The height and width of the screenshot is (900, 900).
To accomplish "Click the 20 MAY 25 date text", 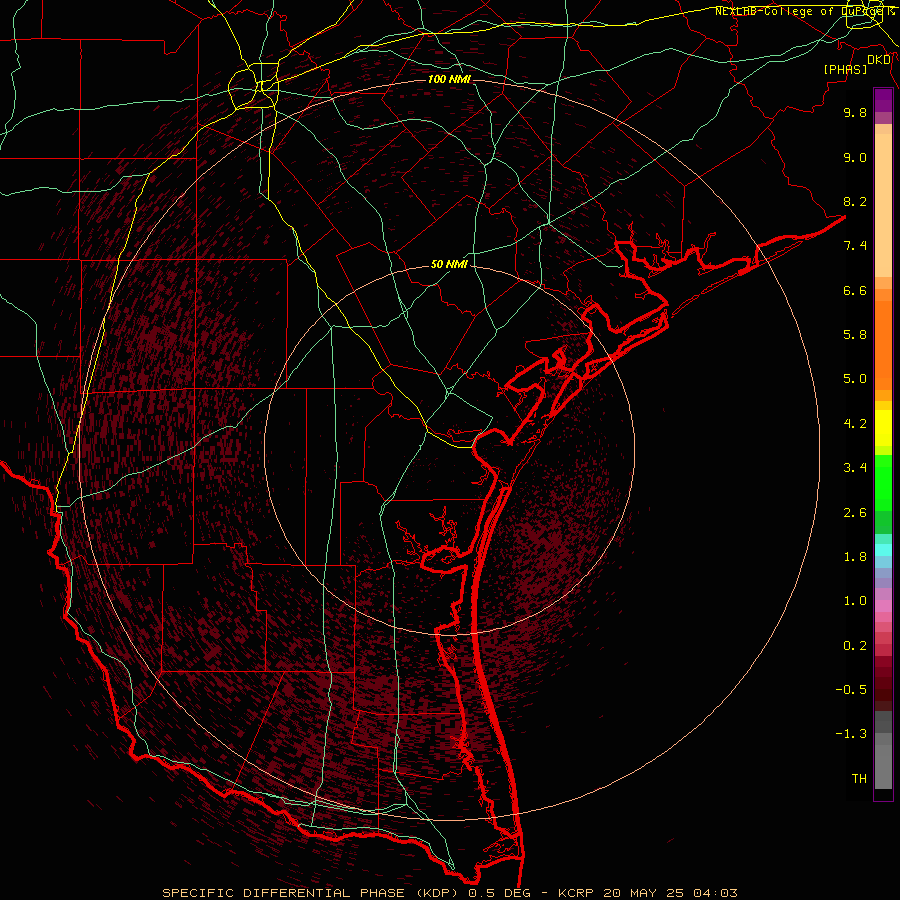I will click(x=645, y=893).
